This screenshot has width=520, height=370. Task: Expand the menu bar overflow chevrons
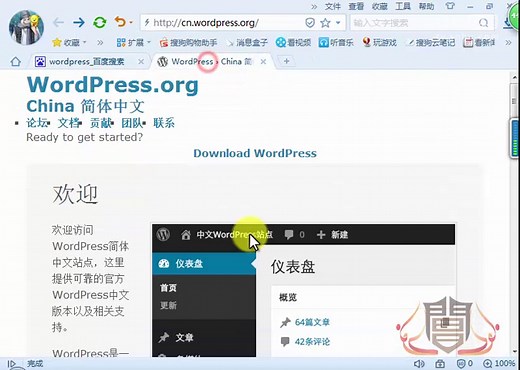pos(314,6)
